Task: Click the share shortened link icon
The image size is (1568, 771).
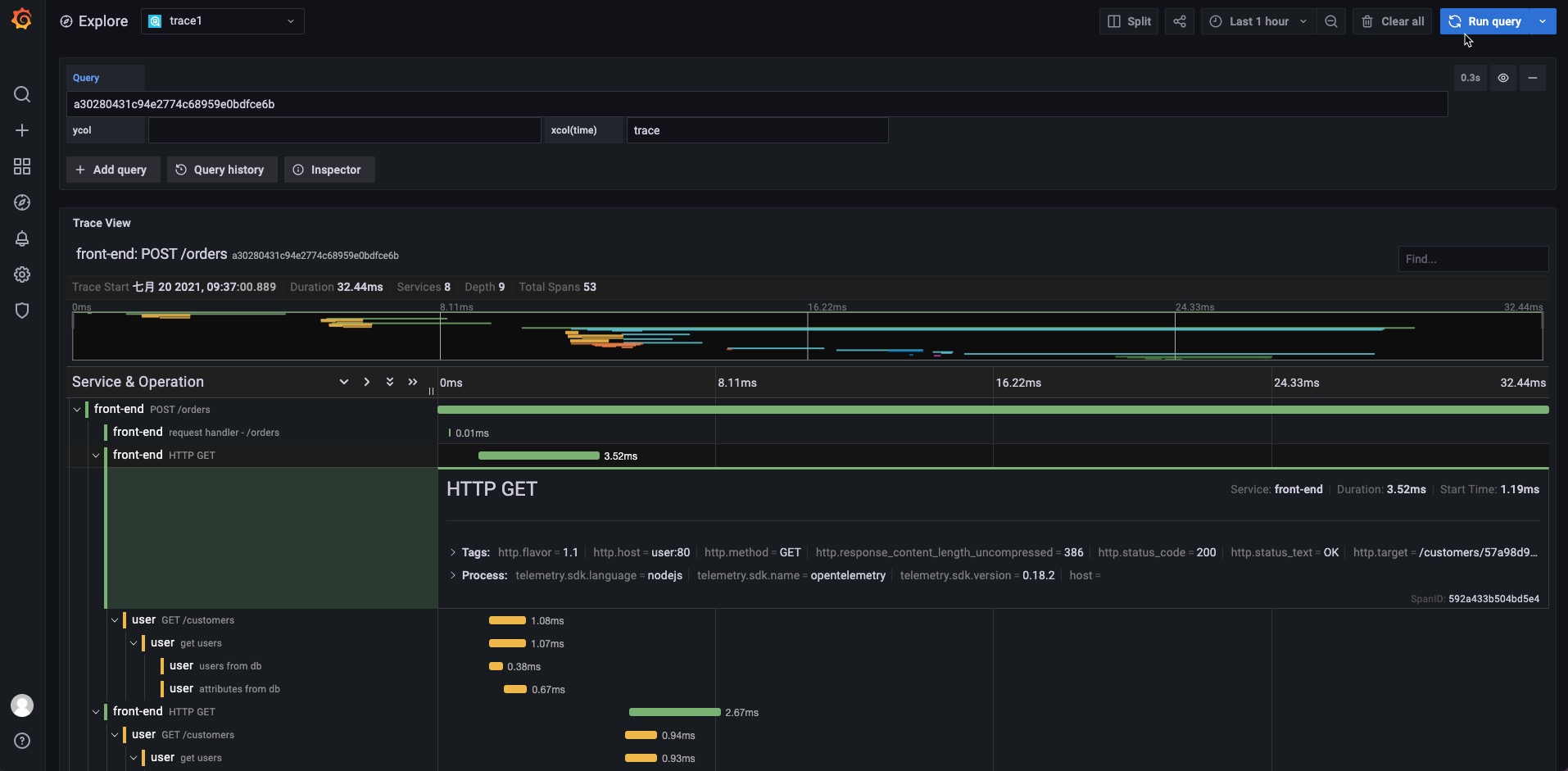Action: pyautogui.click(x=1179, y=21)
